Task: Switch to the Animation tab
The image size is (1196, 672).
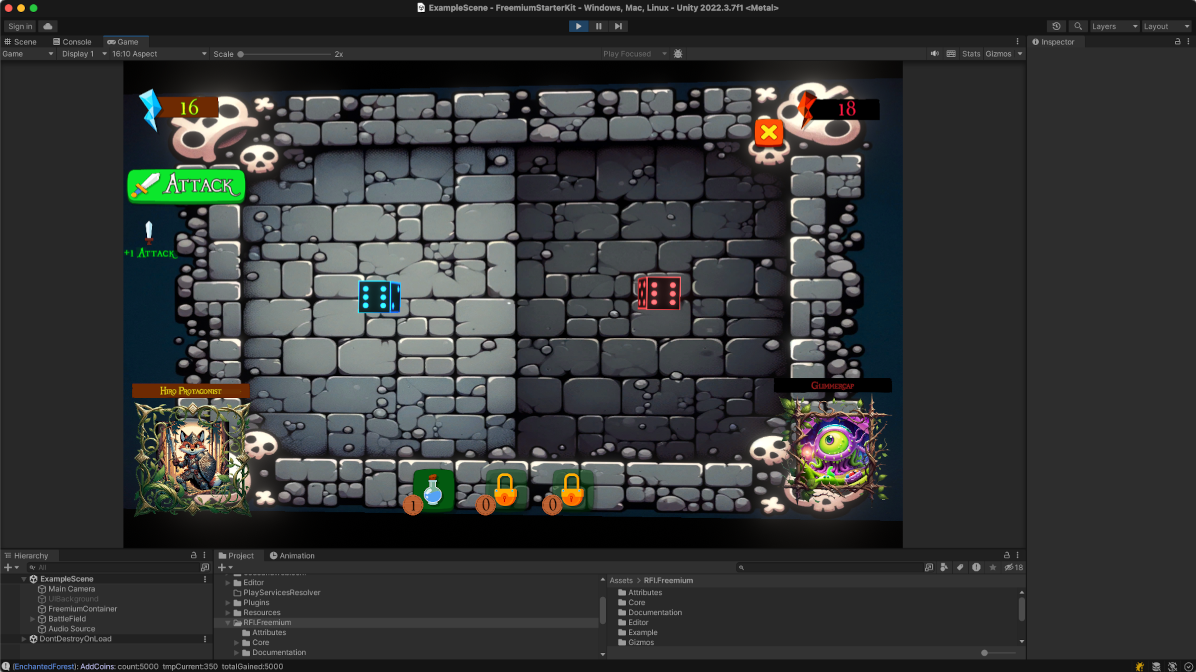Action: [x=296, y=556]
